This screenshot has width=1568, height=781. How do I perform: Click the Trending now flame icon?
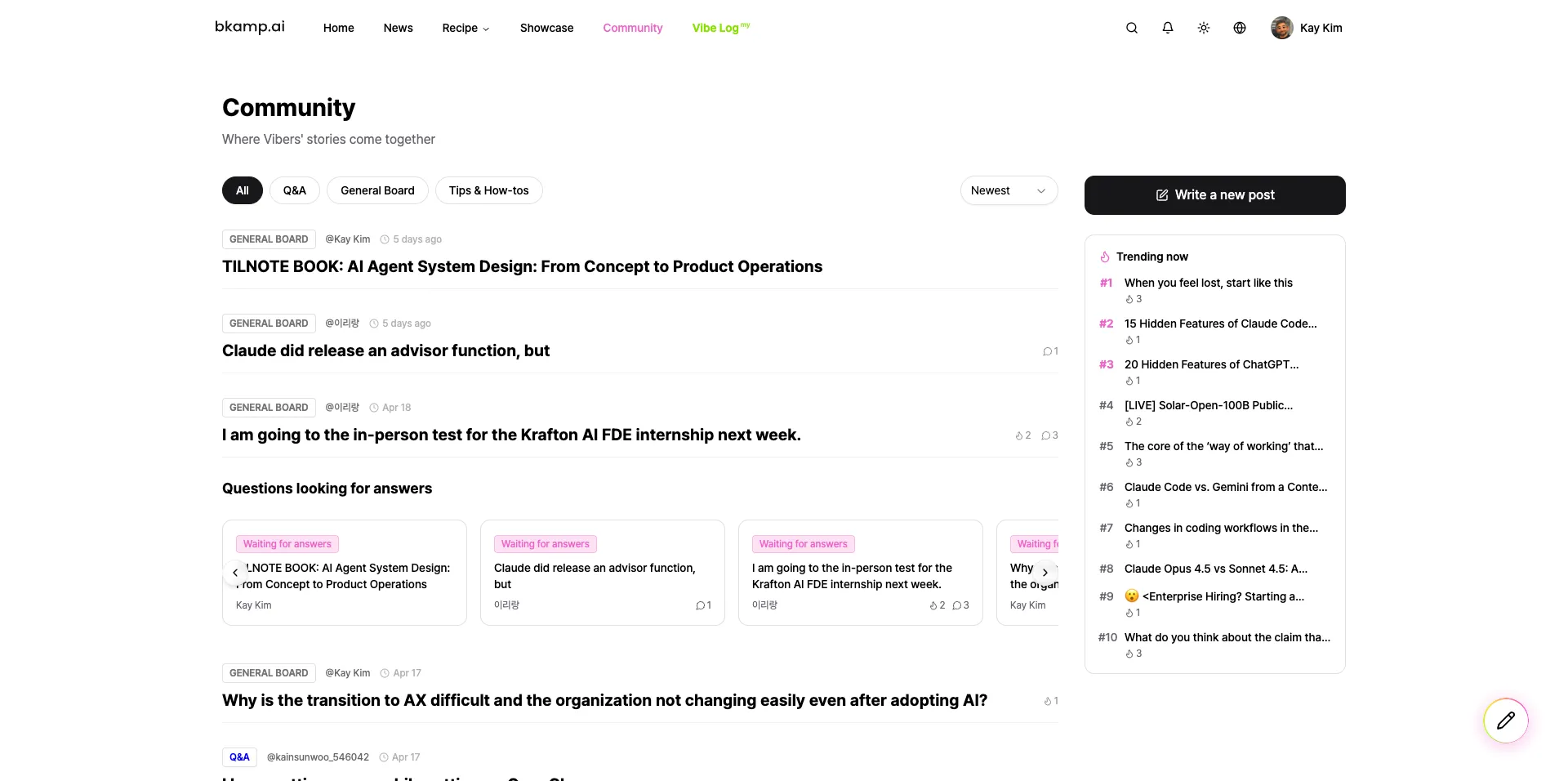click(x=1104, y=257)
